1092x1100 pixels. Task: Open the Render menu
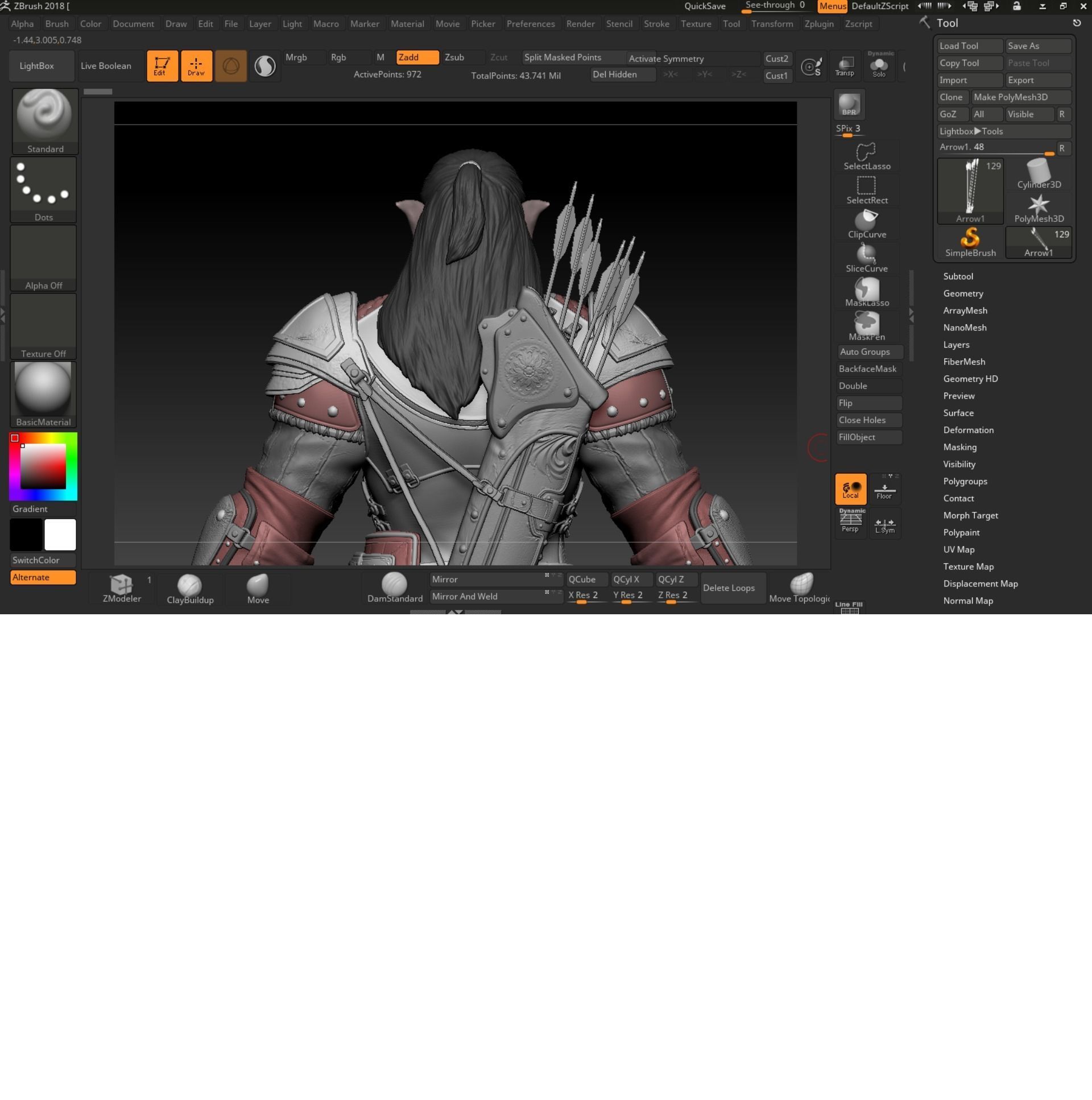[x=580, y=24]
